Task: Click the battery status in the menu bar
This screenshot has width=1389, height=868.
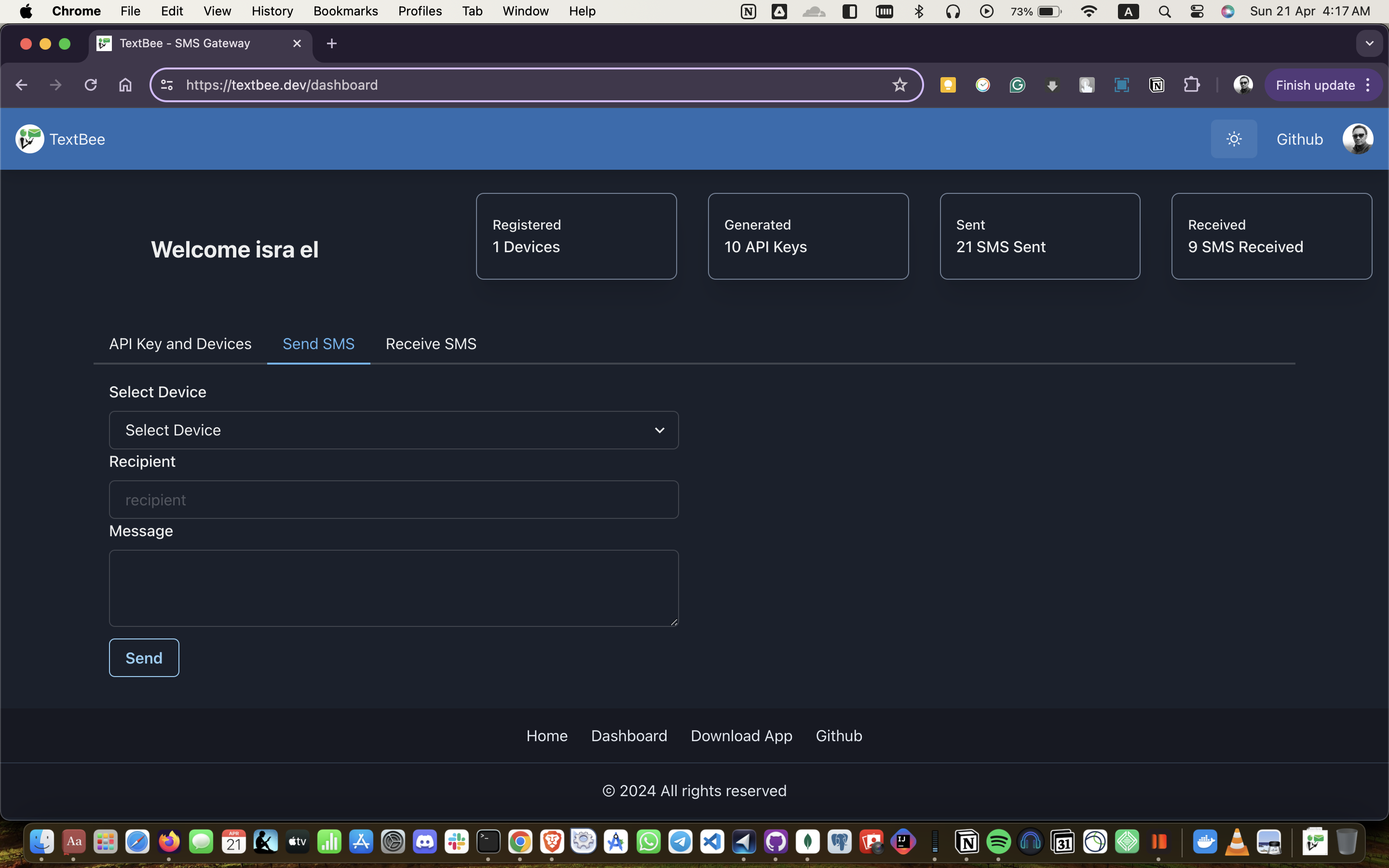Action: click(x=1036, y=12)
